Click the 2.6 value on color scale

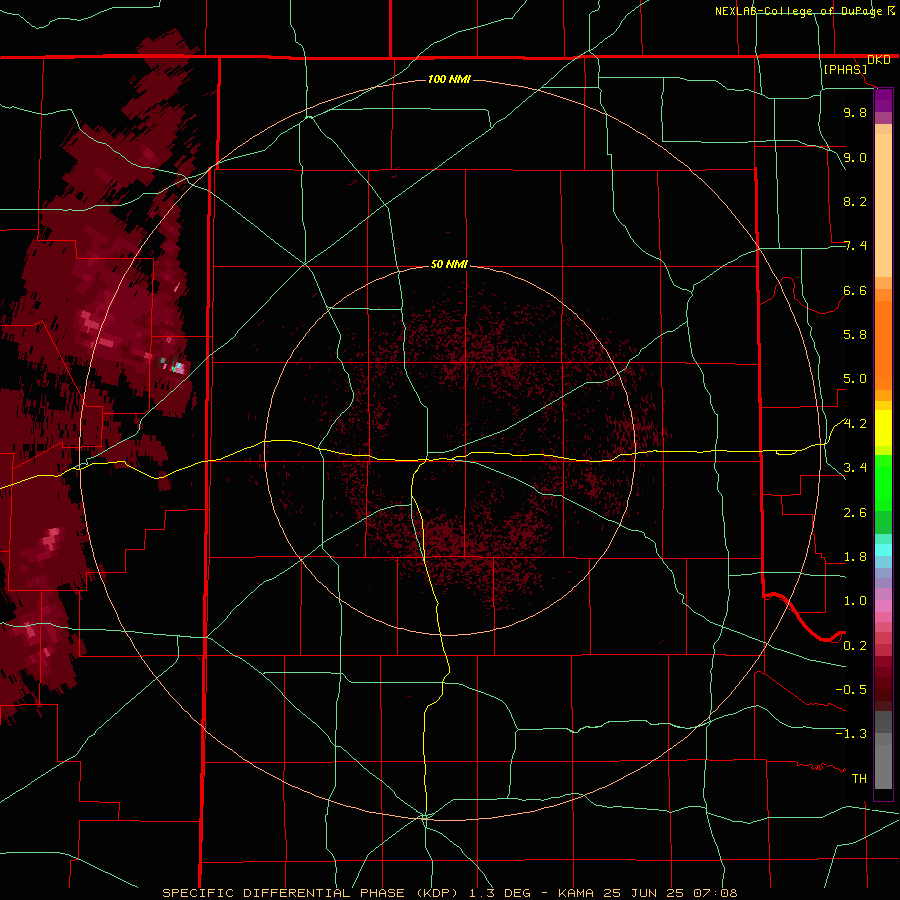[855, 513]
